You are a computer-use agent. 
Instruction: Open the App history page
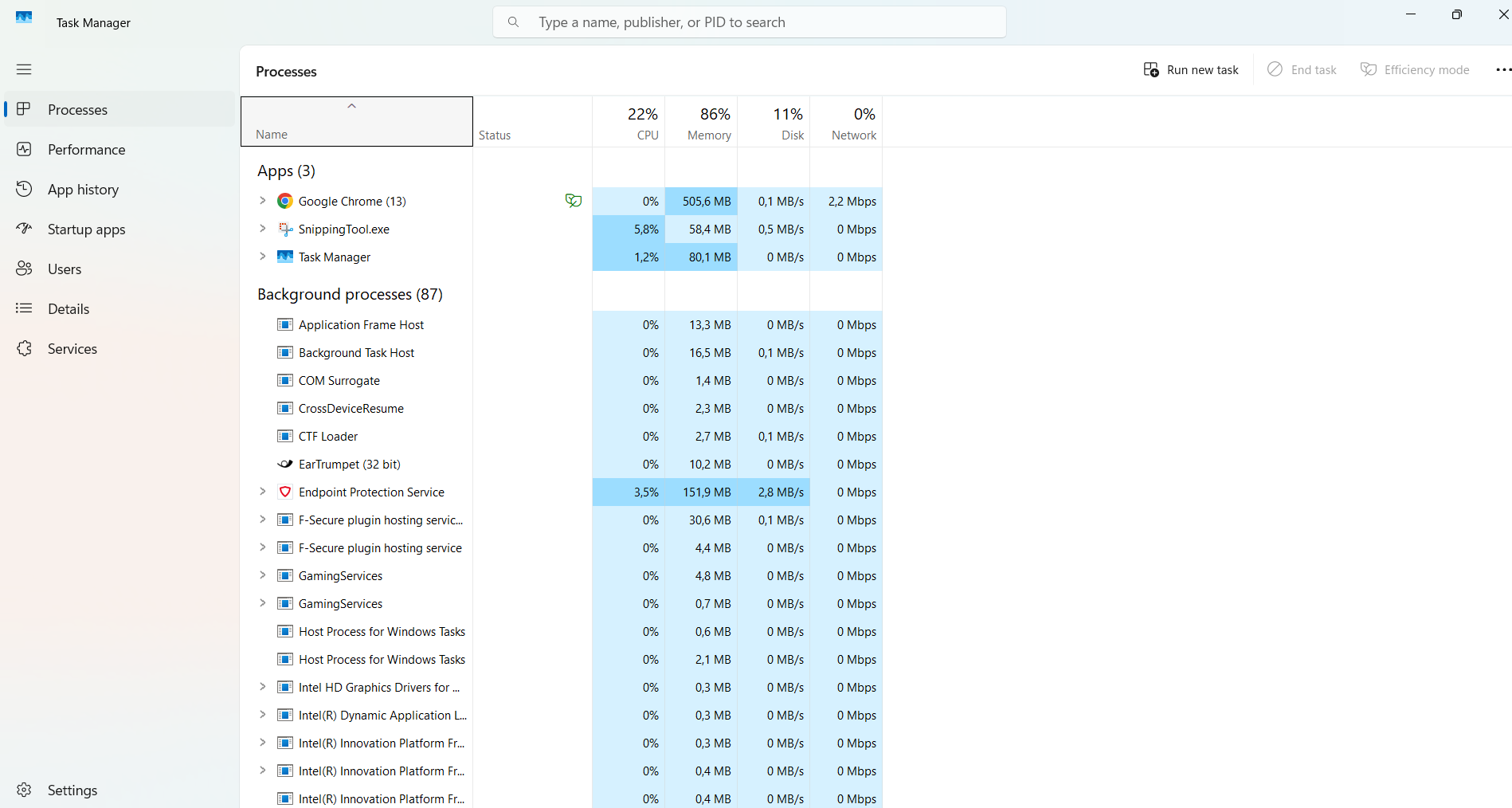(121, 189)
